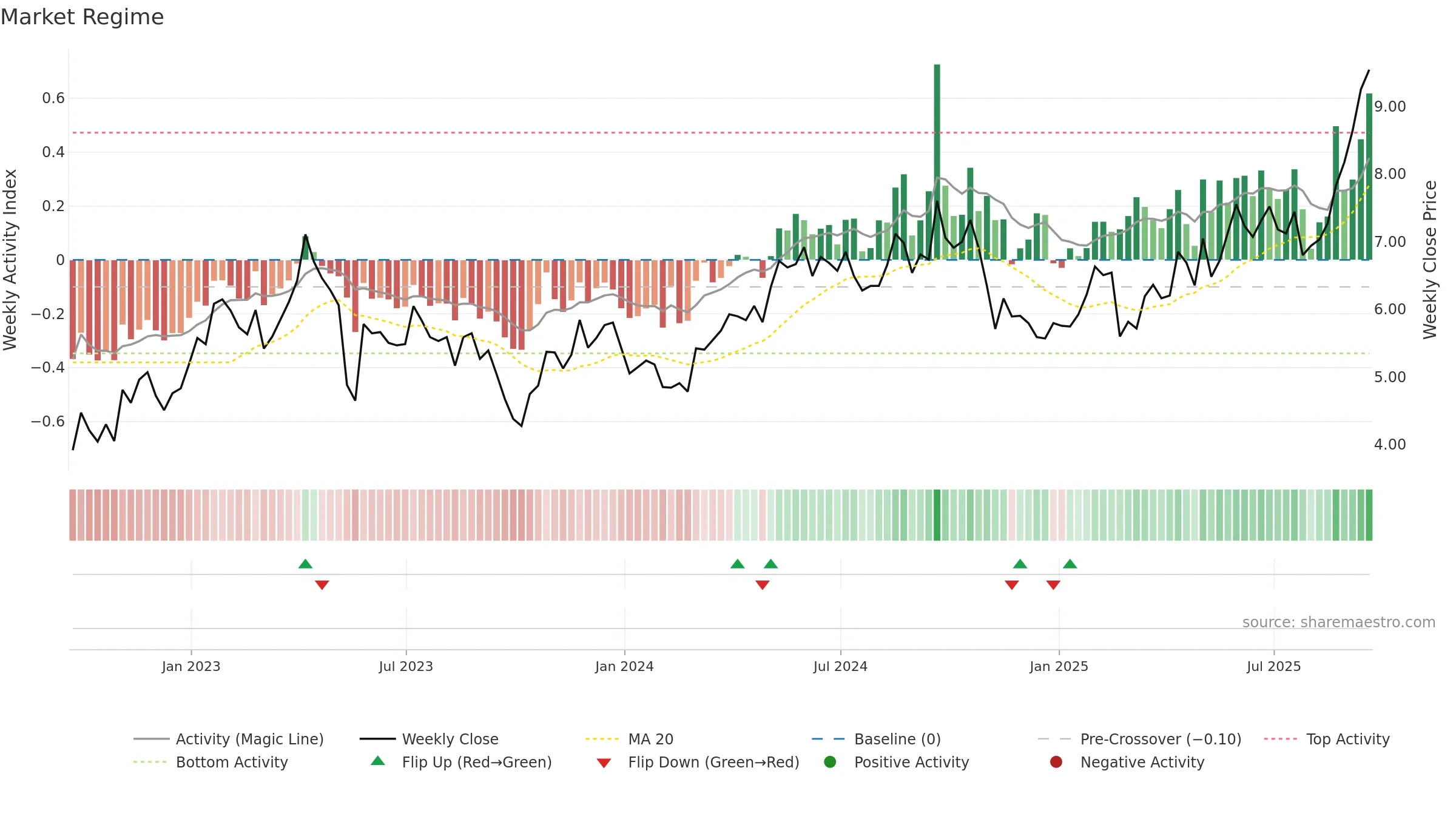
Task: Click the tallest green activity bar spike
Action: [x=937, y=162]
